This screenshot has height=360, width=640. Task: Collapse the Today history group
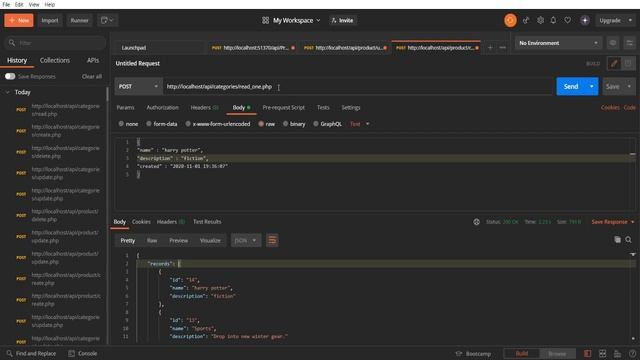tap(7, 92)
